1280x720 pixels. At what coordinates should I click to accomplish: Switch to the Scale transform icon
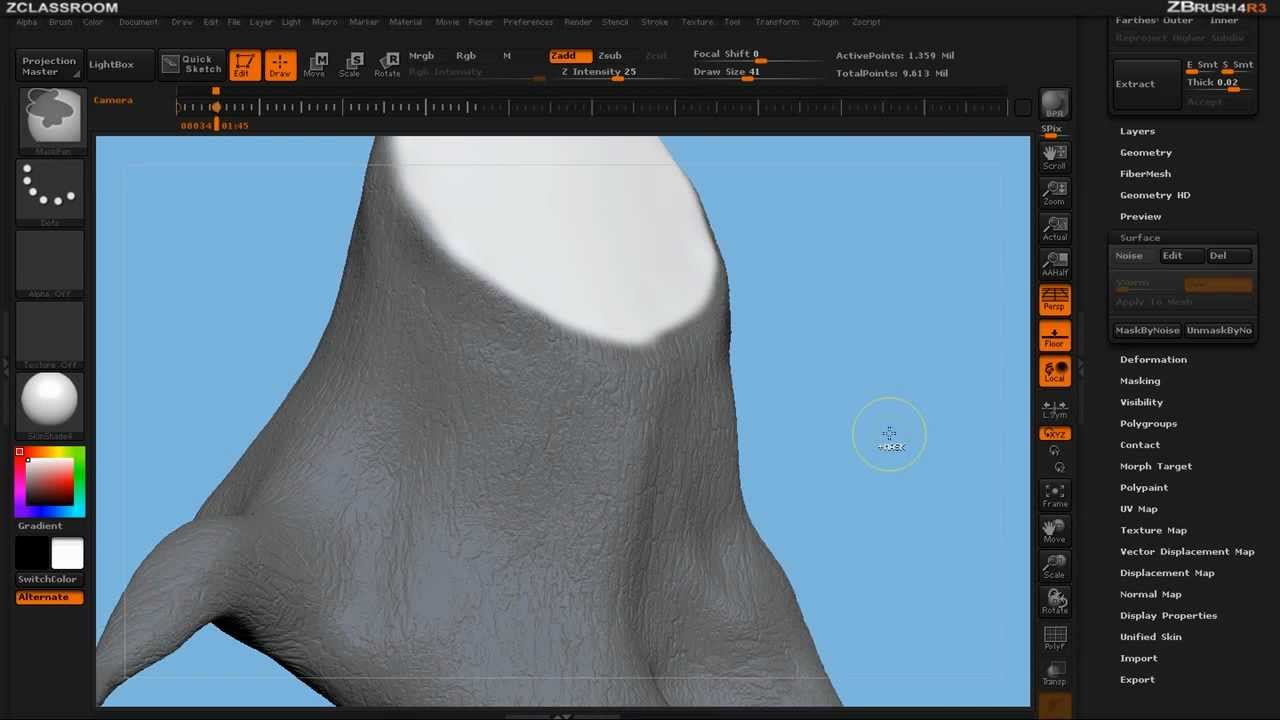click(350, 65)
